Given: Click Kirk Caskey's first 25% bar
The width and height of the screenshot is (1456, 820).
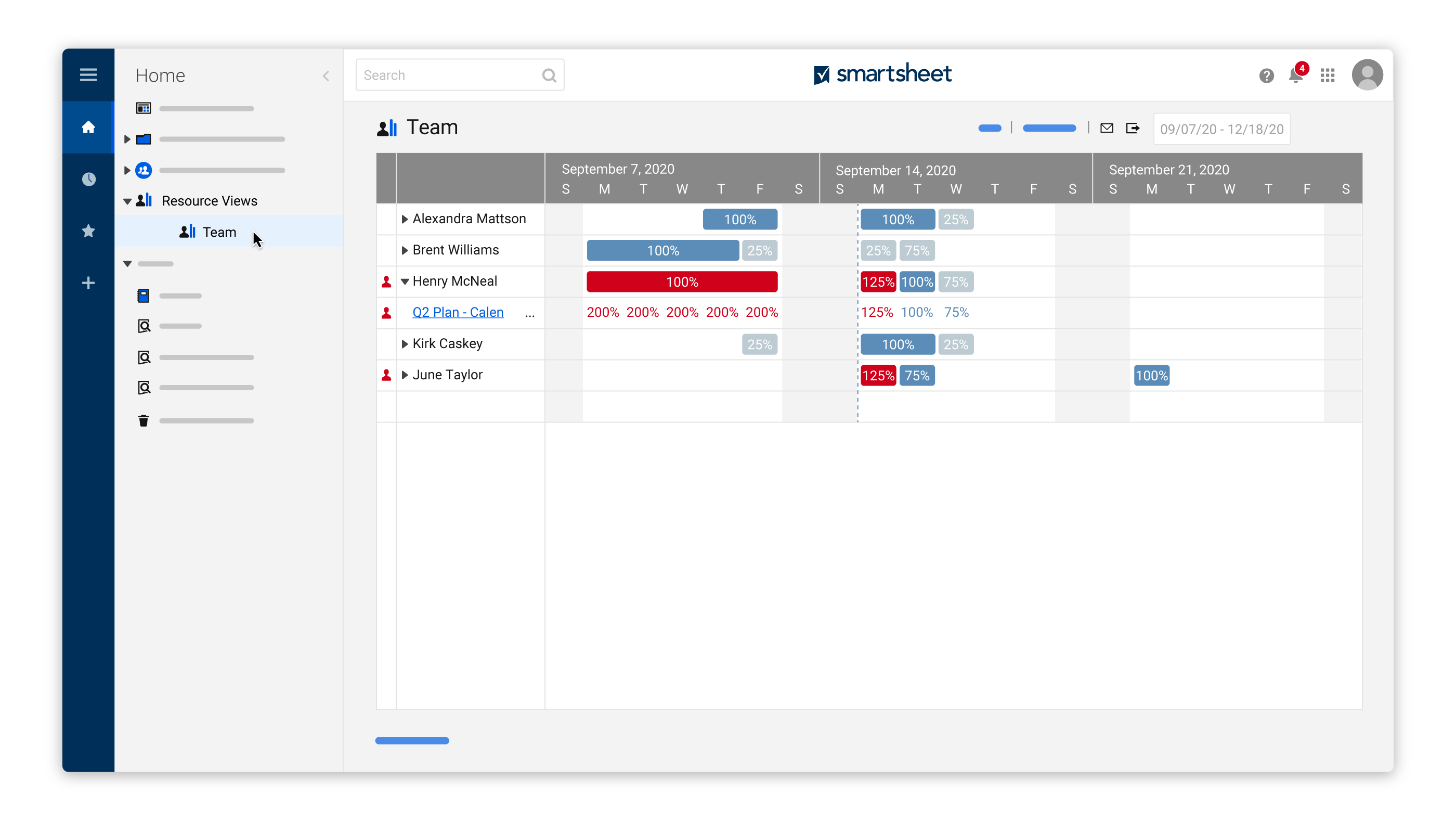Looking at the screenshot, I should pos(759,344).
